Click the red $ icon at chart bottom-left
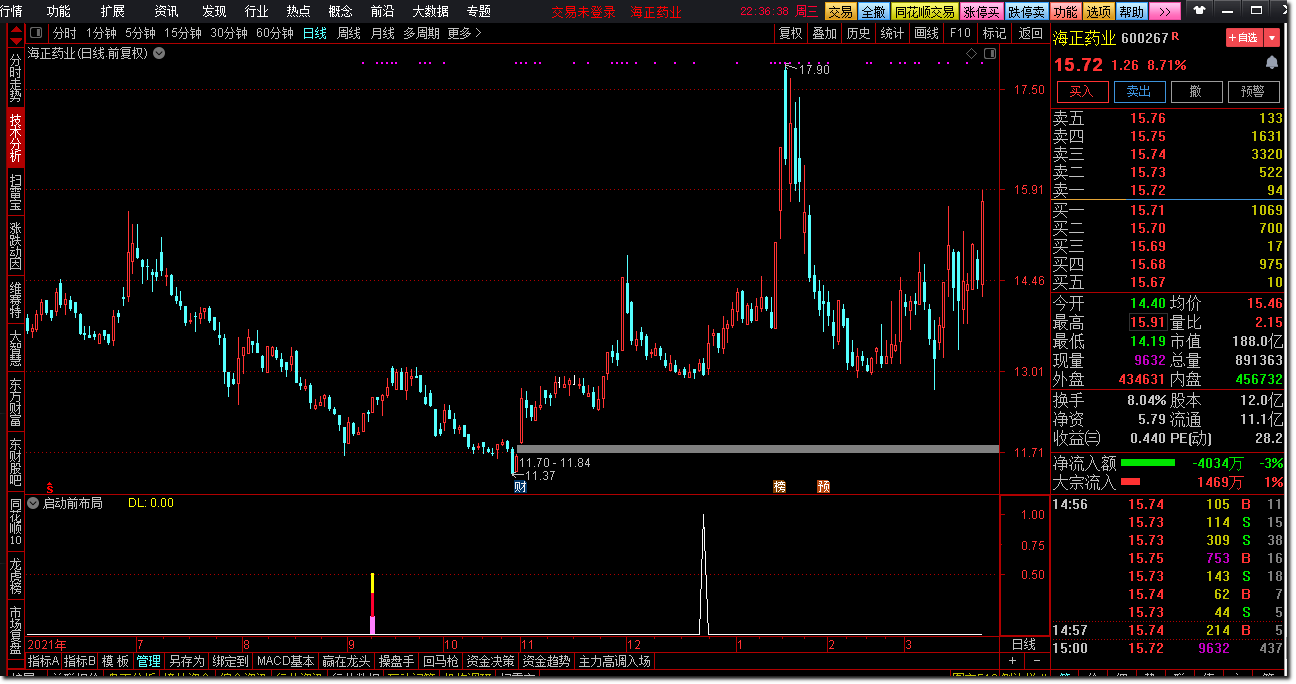1296x684 pixels. [x=49, y=487]
